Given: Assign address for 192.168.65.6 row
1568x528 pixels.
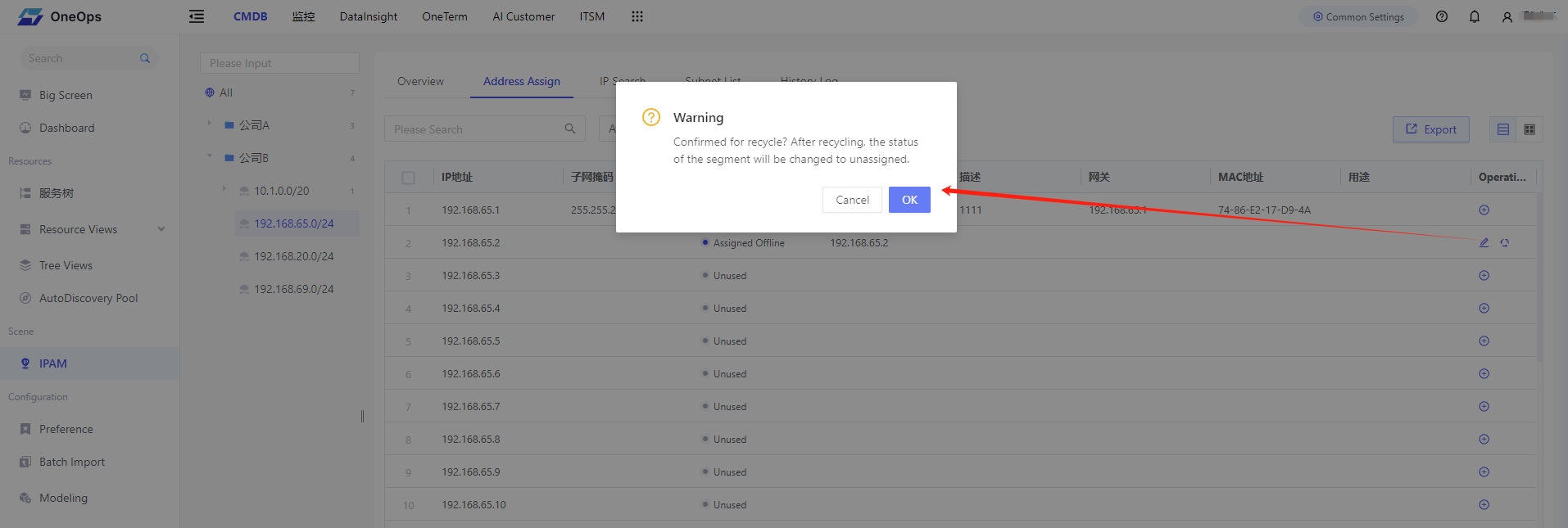Looking at the screenshot, I should (1484, 374).
